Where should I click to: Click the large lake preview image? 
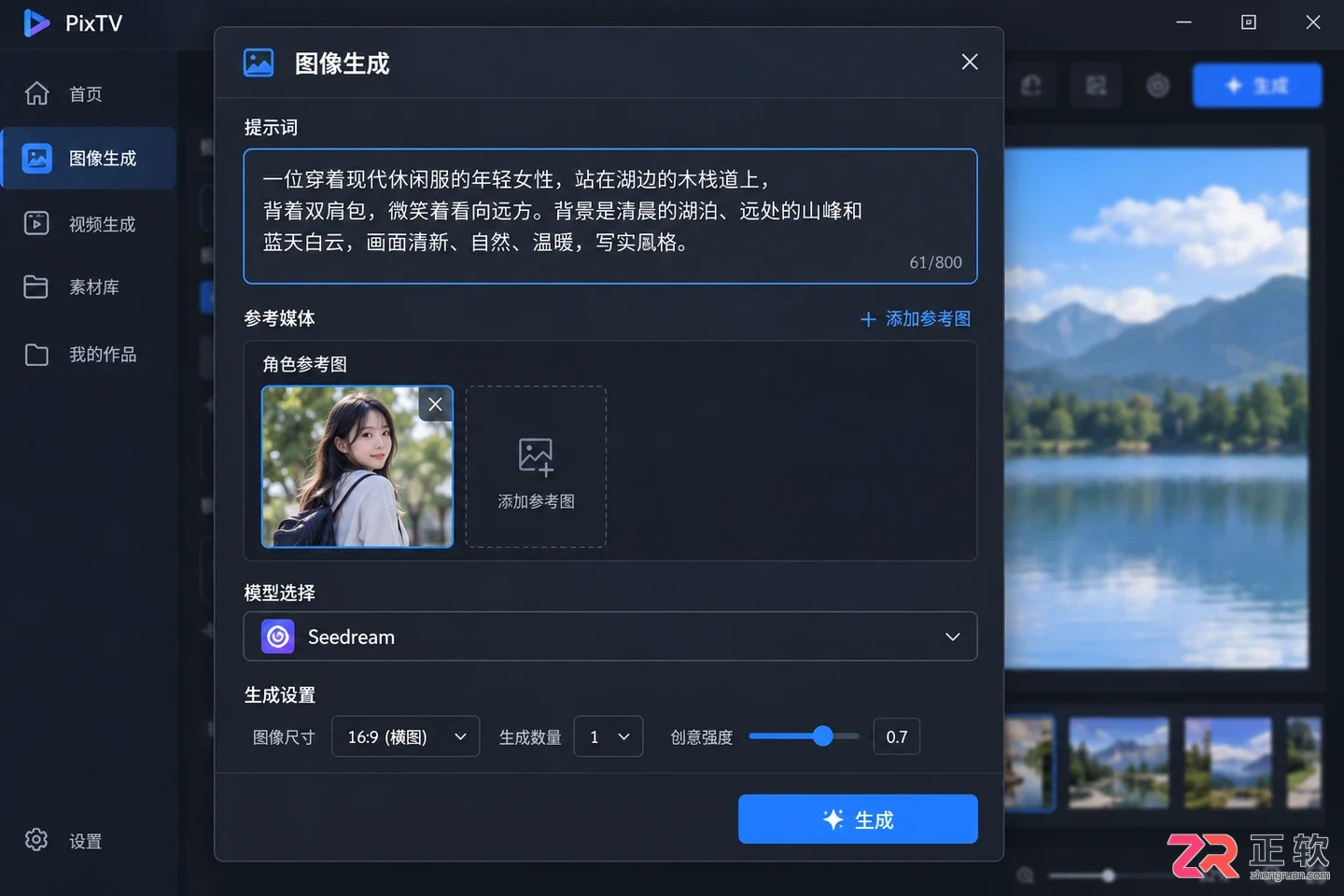[x=1156, y=408]
